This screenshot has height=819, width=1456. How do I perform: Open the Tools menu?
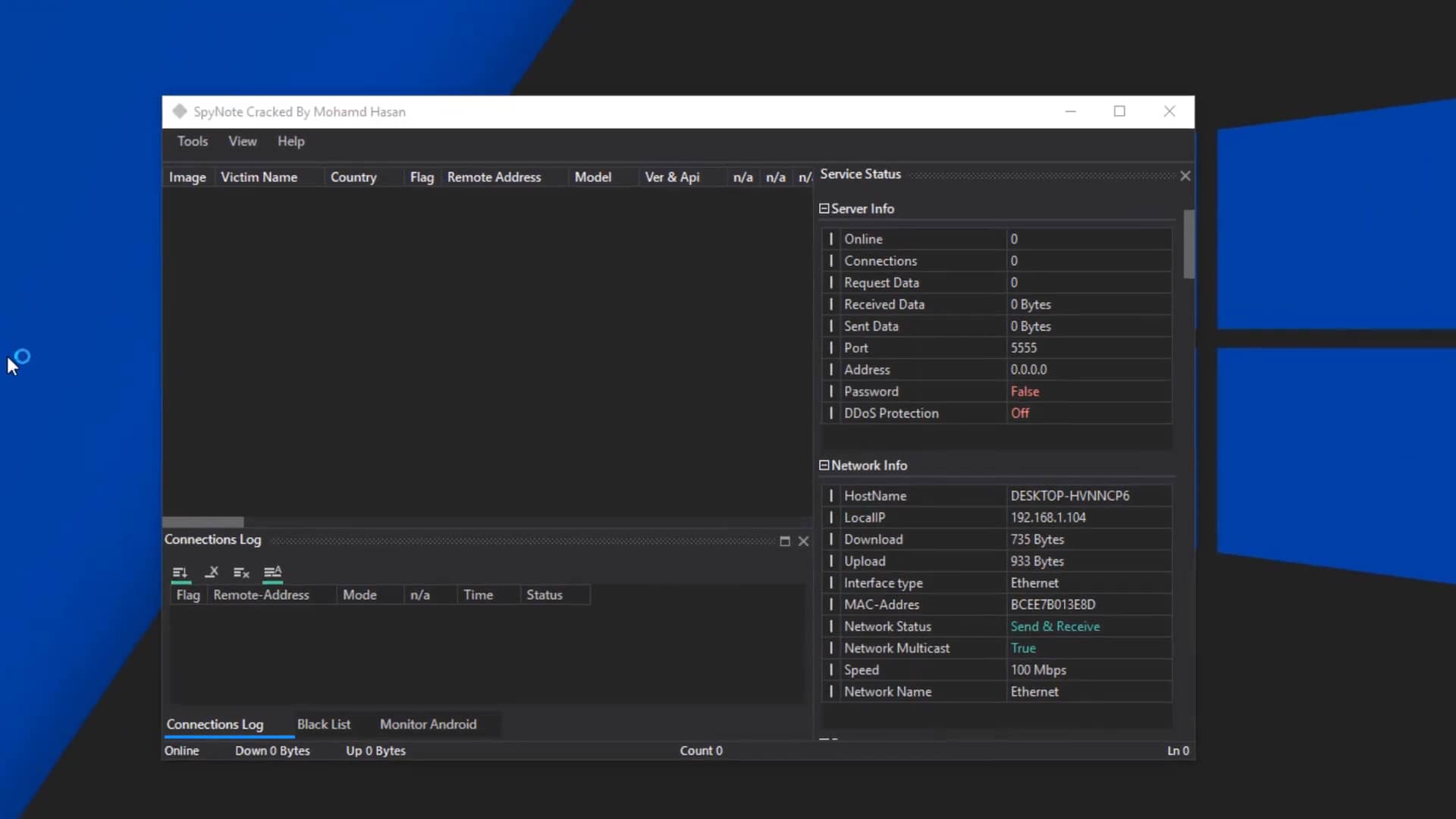click(193, 141)
